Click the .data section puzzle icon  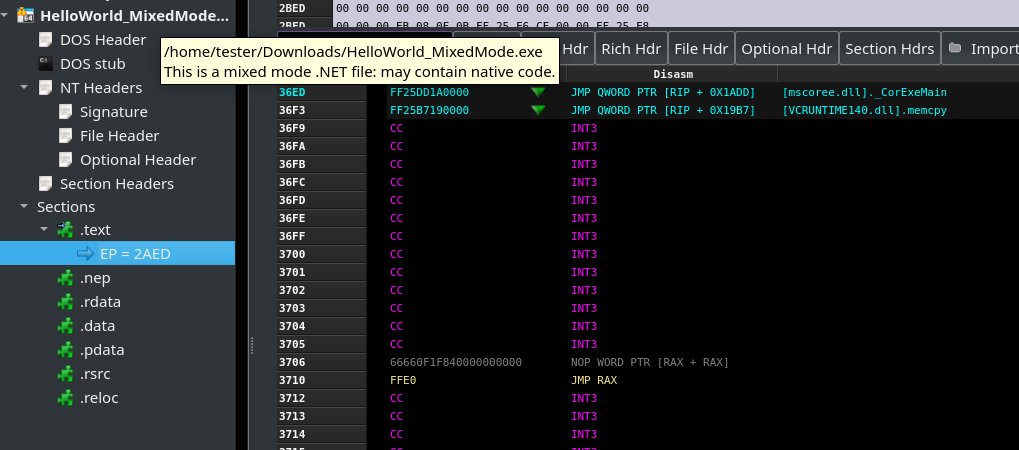65,326
